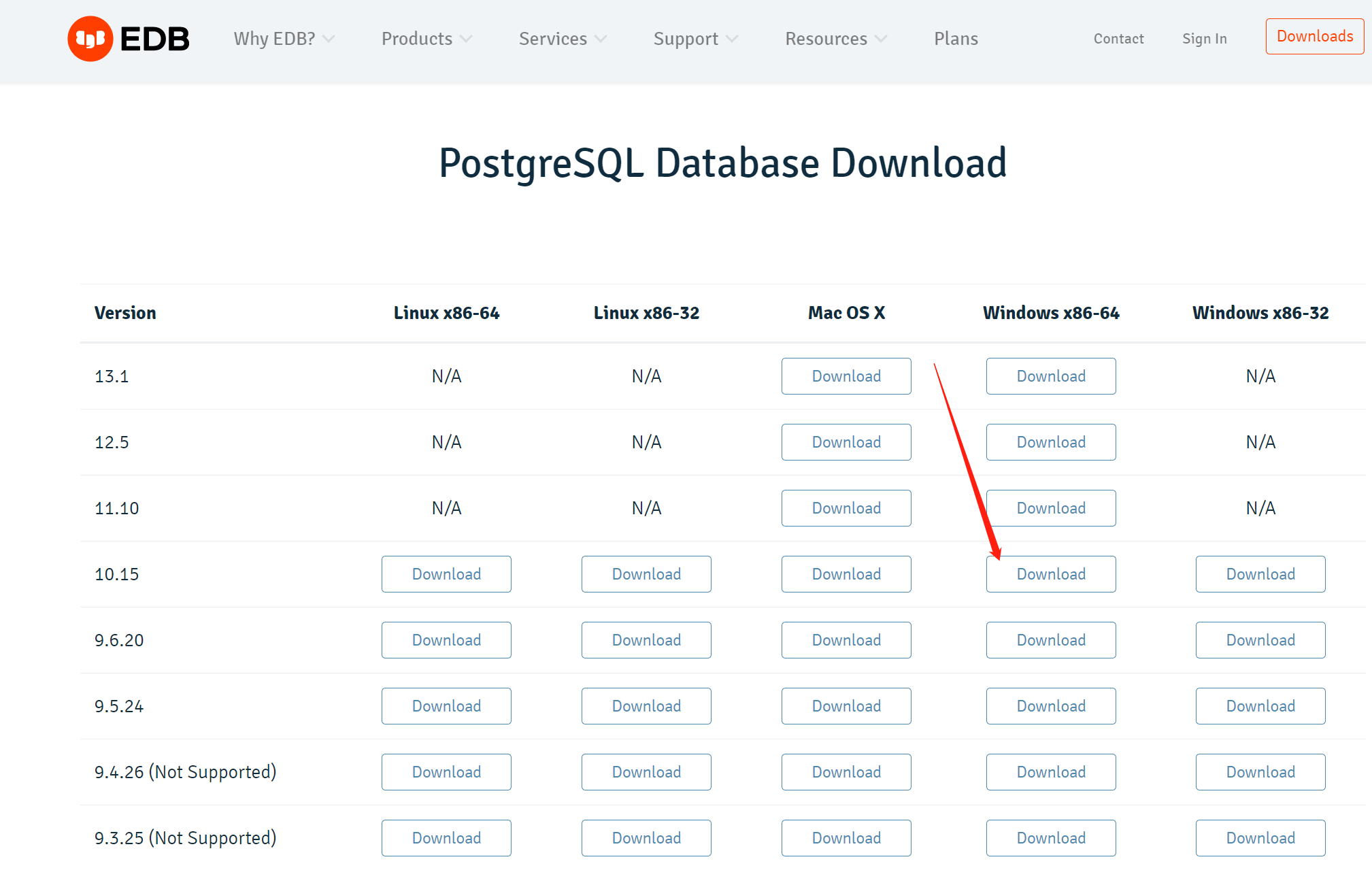The height and width of the screenshot is (885, 1372).
Task: Download version 11.10 for Windows x86-64
Action: click(x=1050, y=507)
